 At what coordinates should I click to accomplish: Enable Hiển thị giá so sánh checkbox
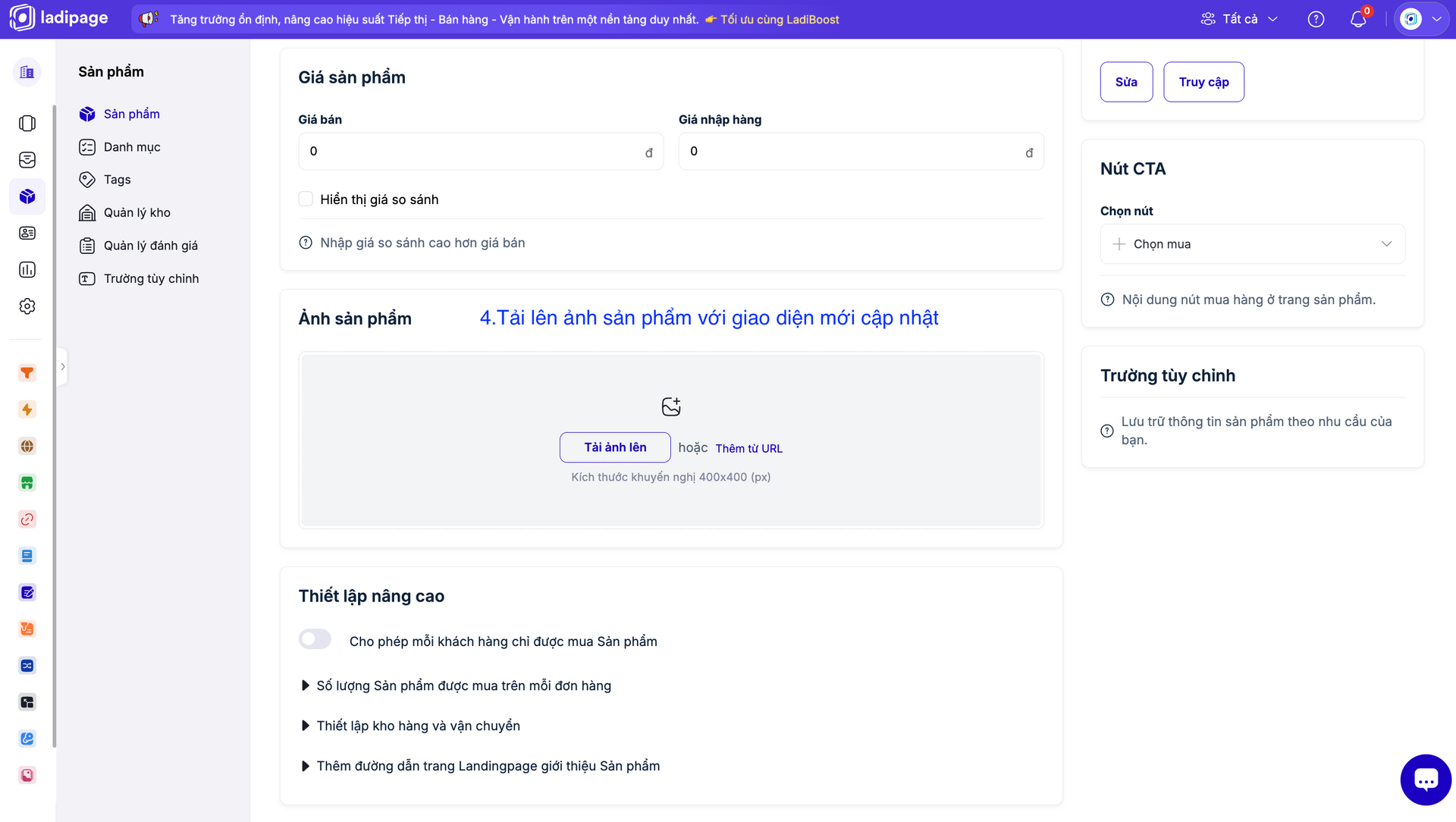pyautogui.click(x=306, y=199)
